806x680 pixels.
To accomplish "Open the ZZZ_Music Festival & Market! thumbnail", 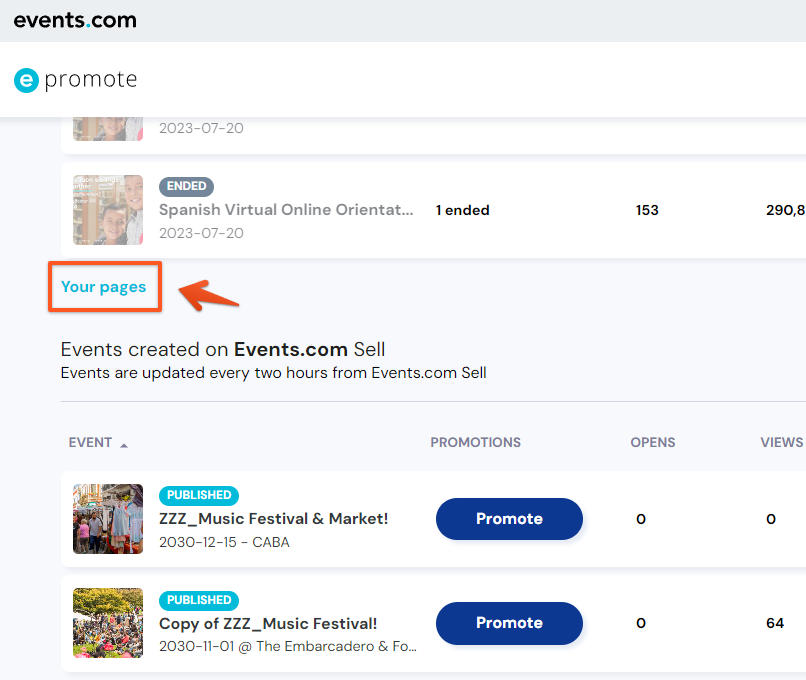I will pos(108,519).
